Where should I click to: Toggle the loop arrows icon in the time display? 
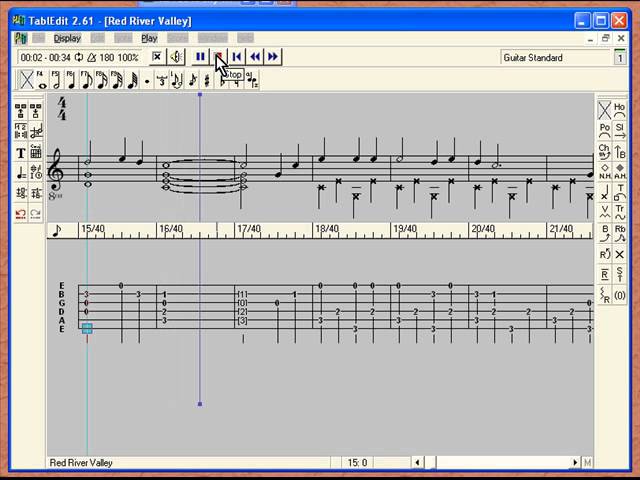[x=79, y=58]
